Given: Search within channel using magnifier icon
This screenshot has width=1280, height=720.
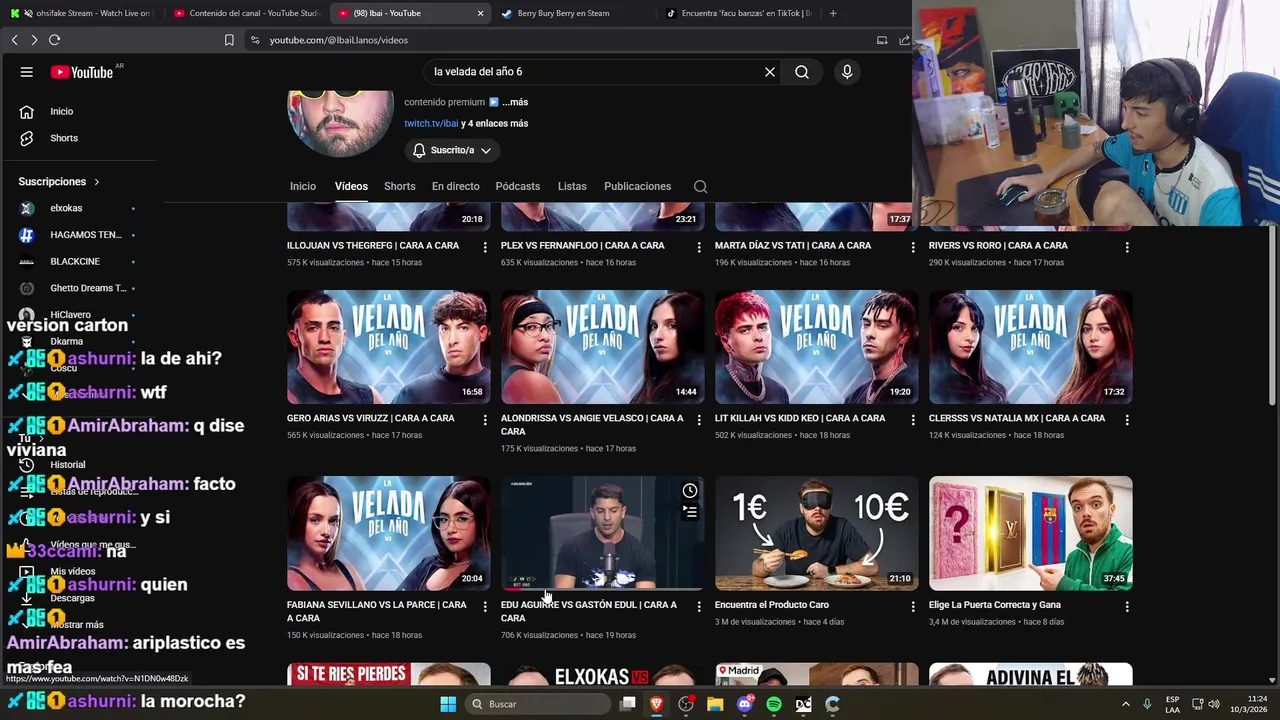Looking at the screenshot, I should pyautogui.click(x=700, y=186).
